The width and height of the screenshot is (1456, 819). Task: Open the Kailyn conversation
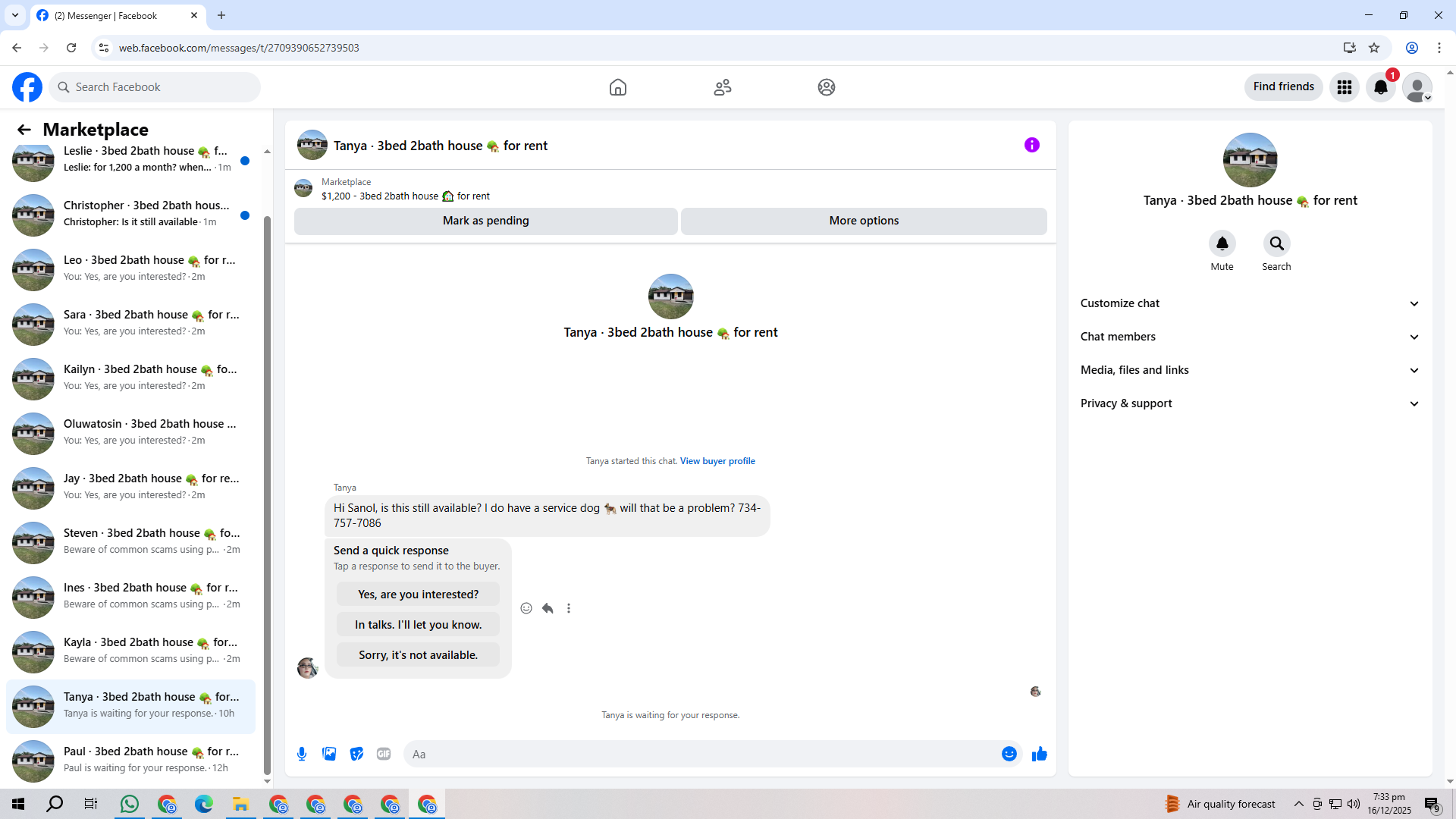[130, 379]
